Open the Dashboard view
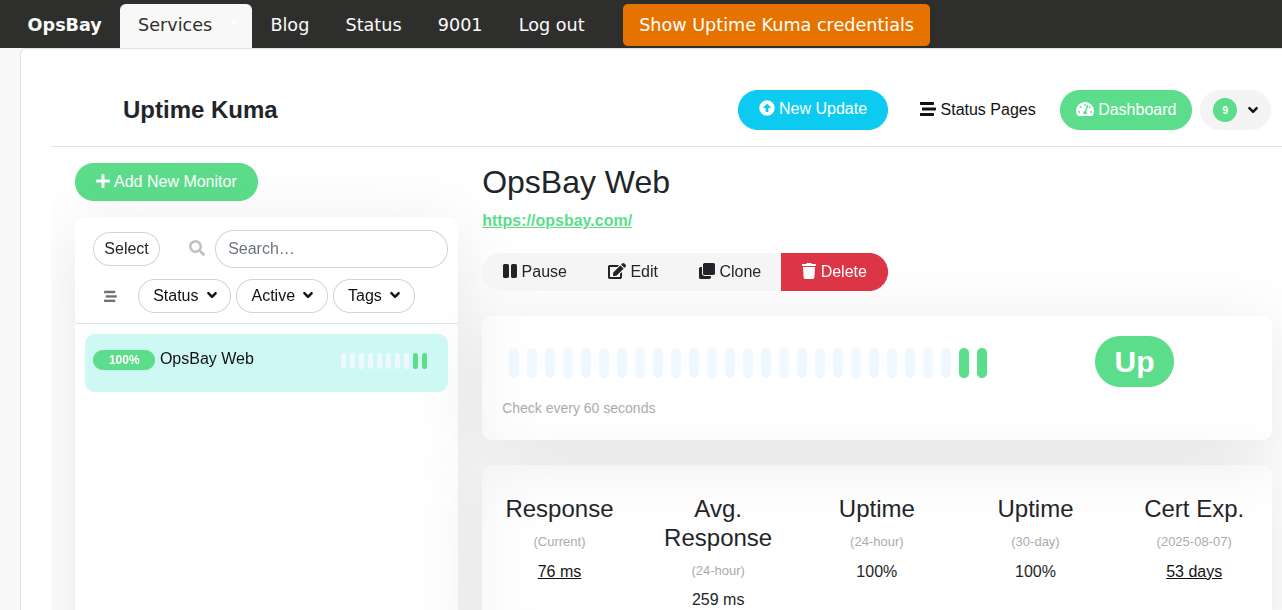The image size is (1282, 610). click(x=1126, y=110)
